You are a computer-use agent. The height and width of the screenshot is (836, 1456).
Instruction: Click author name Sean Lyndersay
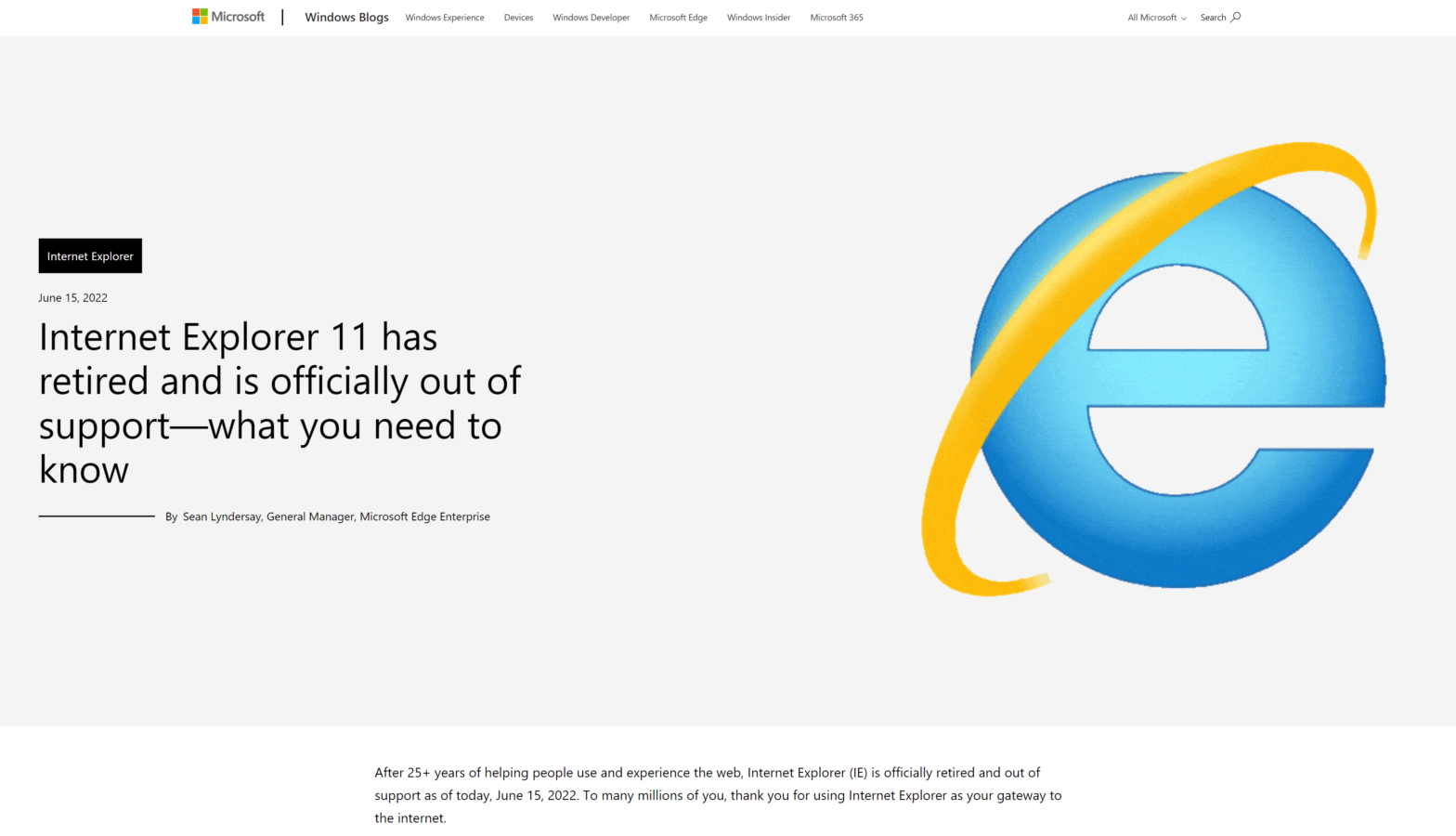coord(221,516)
